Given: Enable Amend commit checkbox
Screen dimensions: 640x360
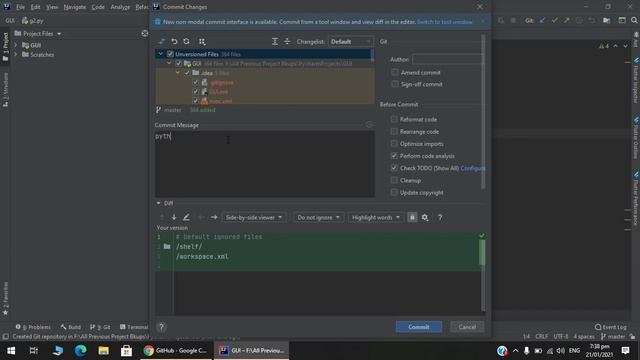Looking at the screenshot, I should [x=395, y=72].
